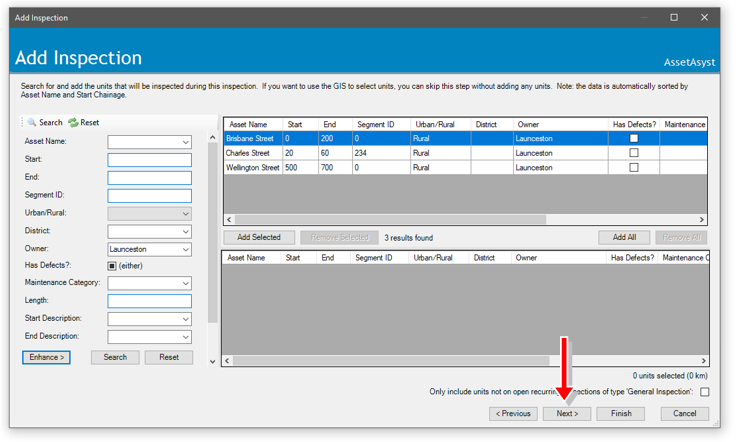Toggle the Has Defects (either) filter checkbox
Viewport: 738px width, 442px height.
pos(112,266)
